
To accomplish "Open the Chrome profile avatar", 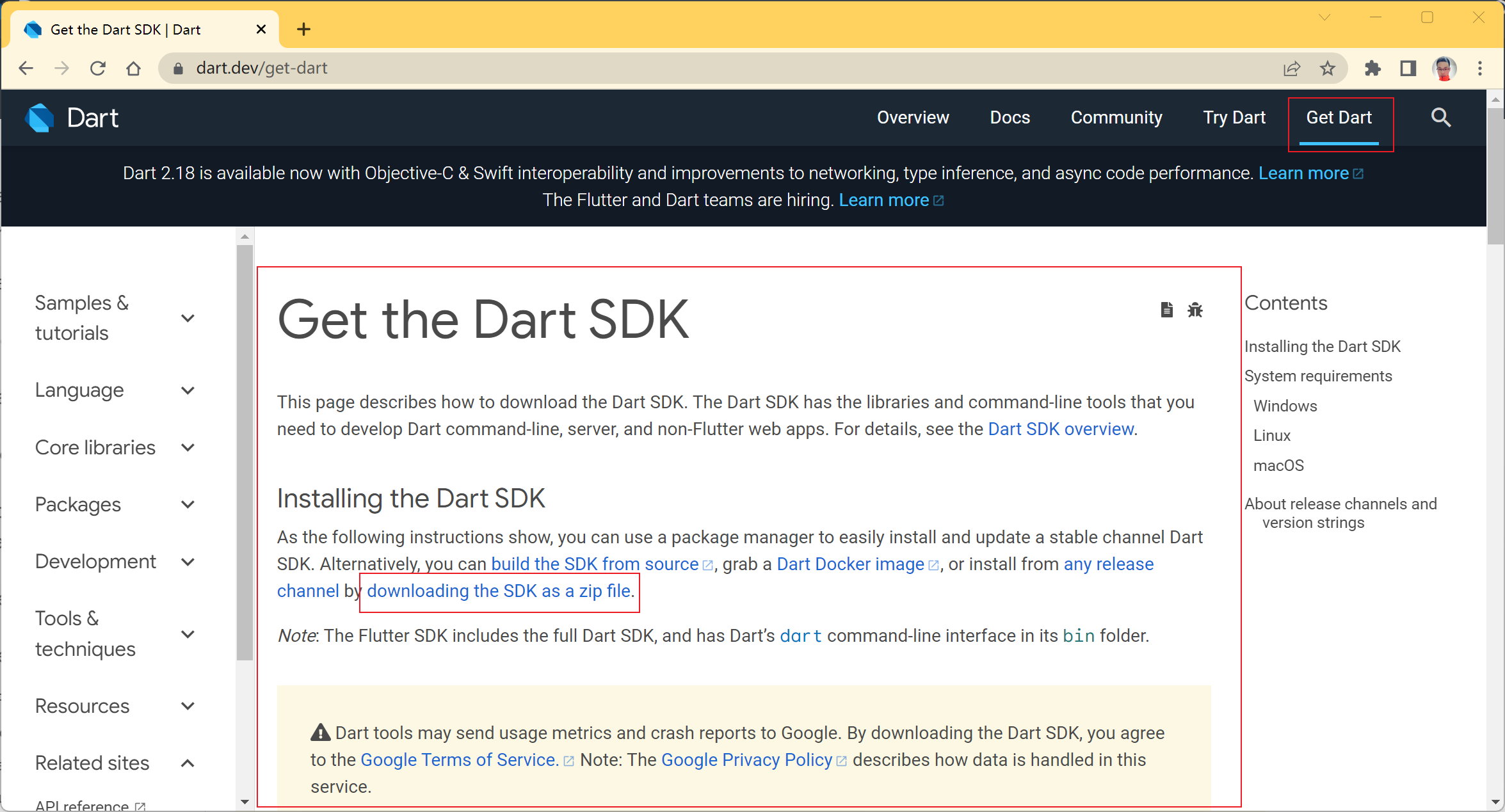I will [1444, 68].
